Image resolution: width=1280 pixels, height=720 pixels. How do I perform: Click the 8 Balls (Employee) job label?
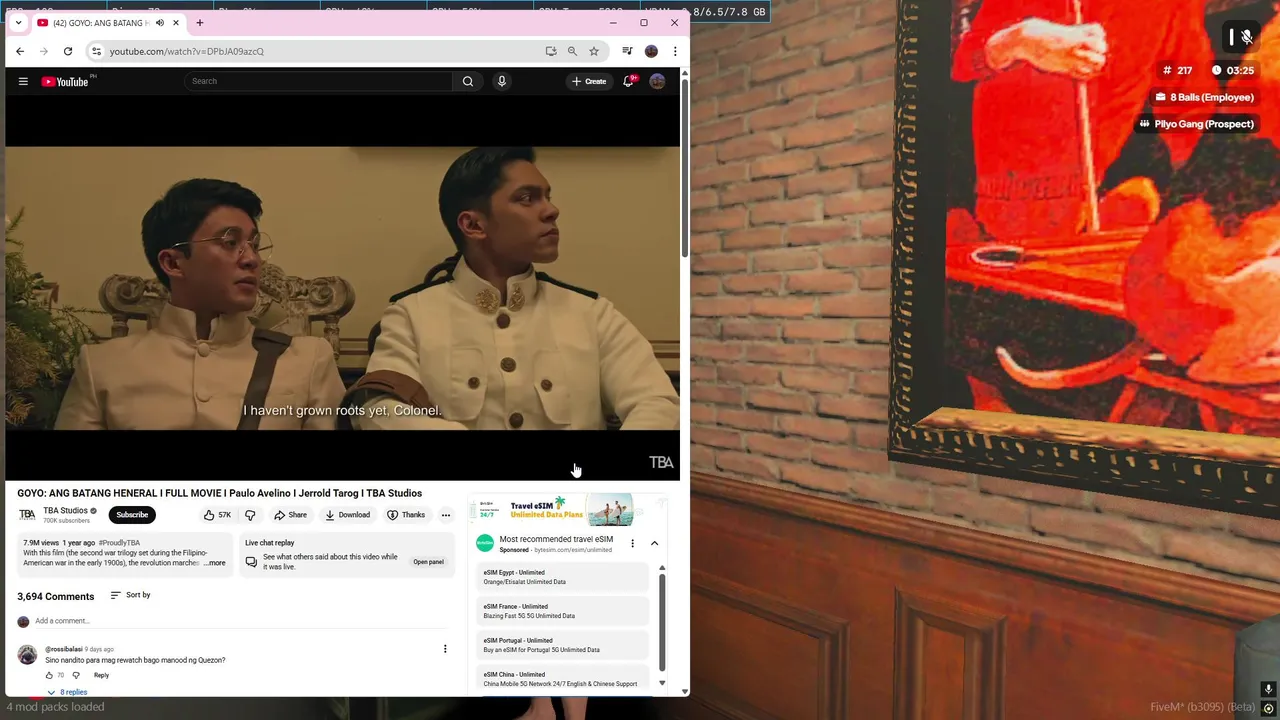tap(1204, 97)
